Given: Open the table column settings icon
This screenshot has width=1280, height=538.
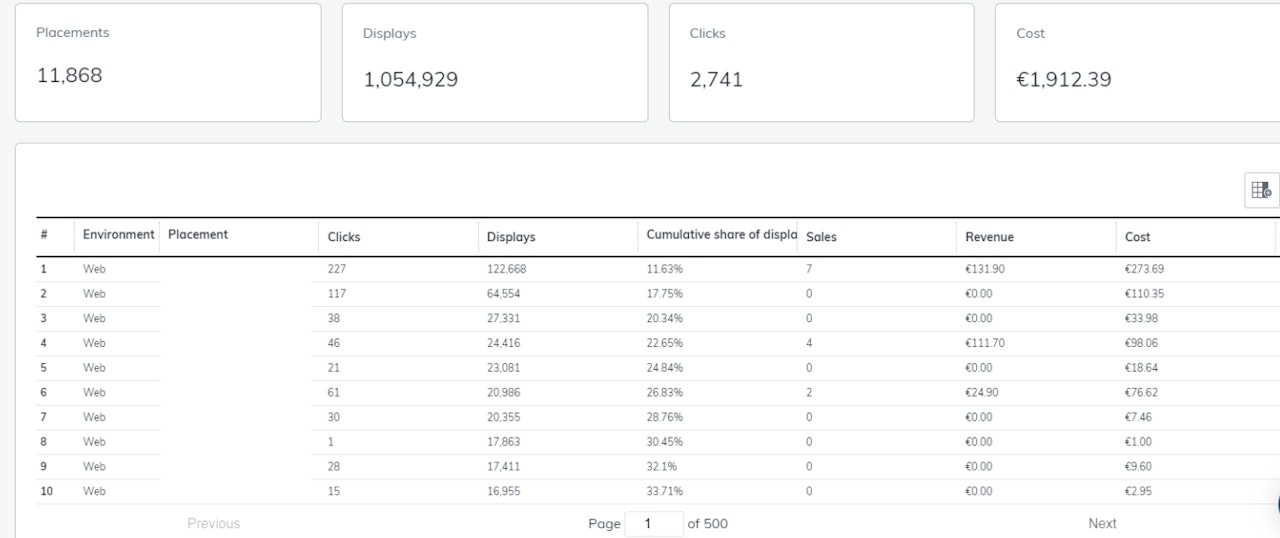Looking at the screenshot, I should click(1261, 190).
